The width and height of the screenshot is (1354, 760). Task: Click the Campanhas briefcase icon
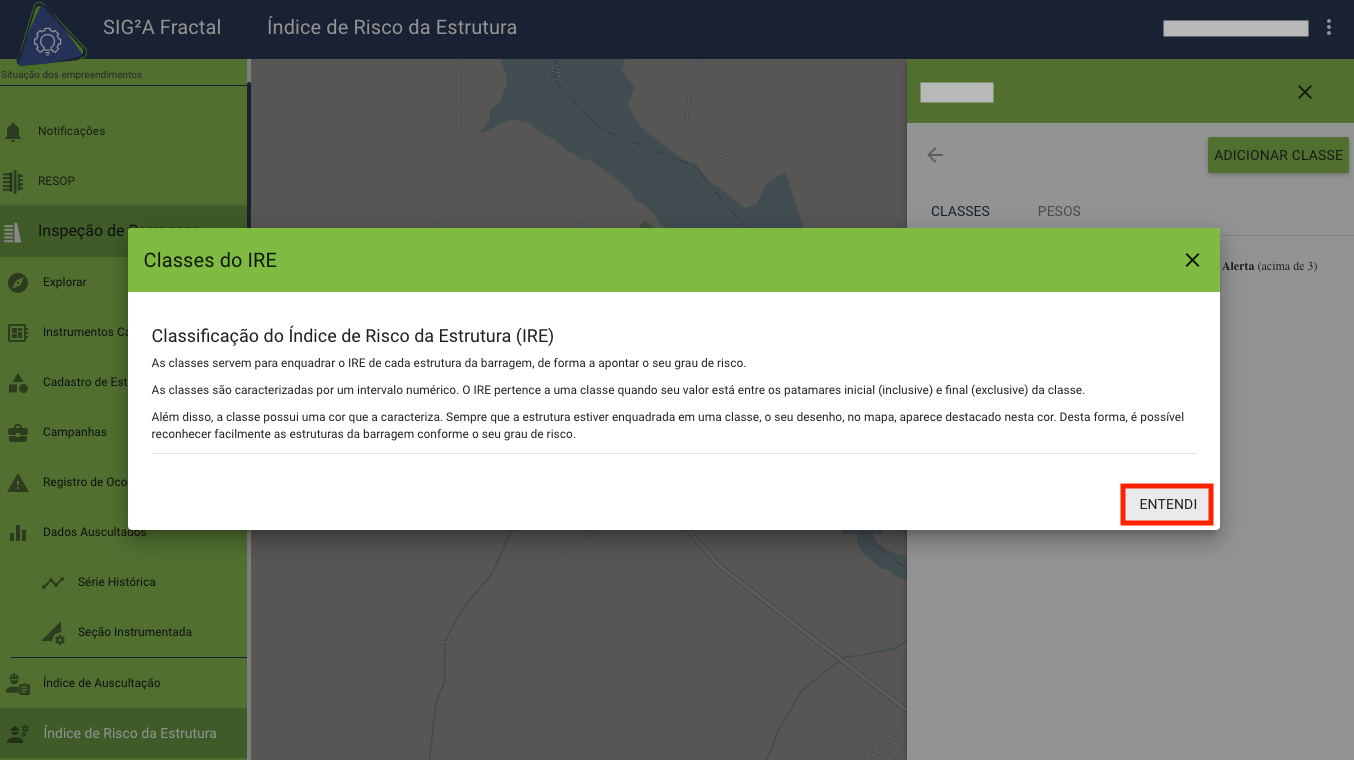(x=18, y=432)
